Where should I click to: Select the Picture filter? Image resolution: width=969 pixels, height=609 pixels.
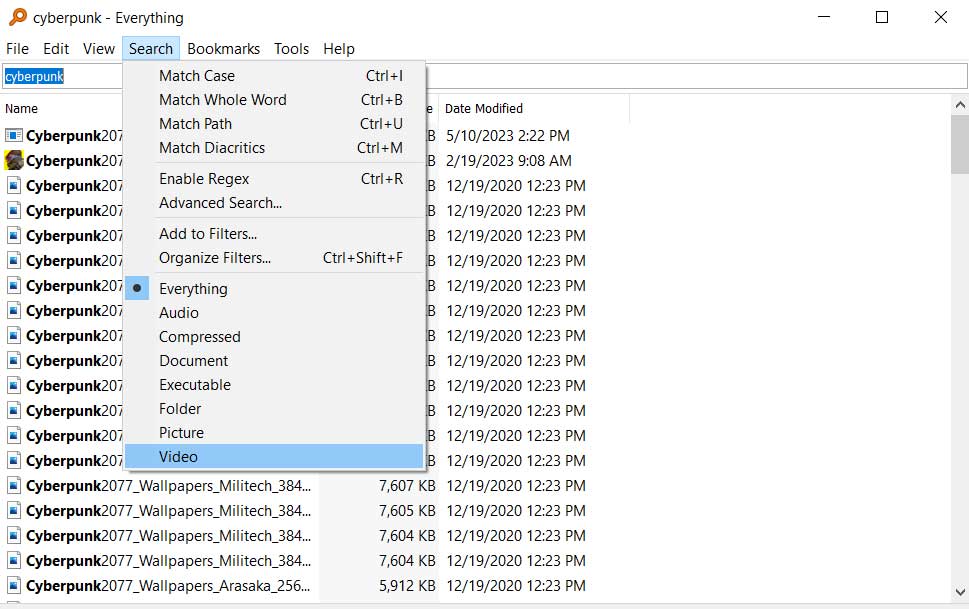(x=274, y=433)
